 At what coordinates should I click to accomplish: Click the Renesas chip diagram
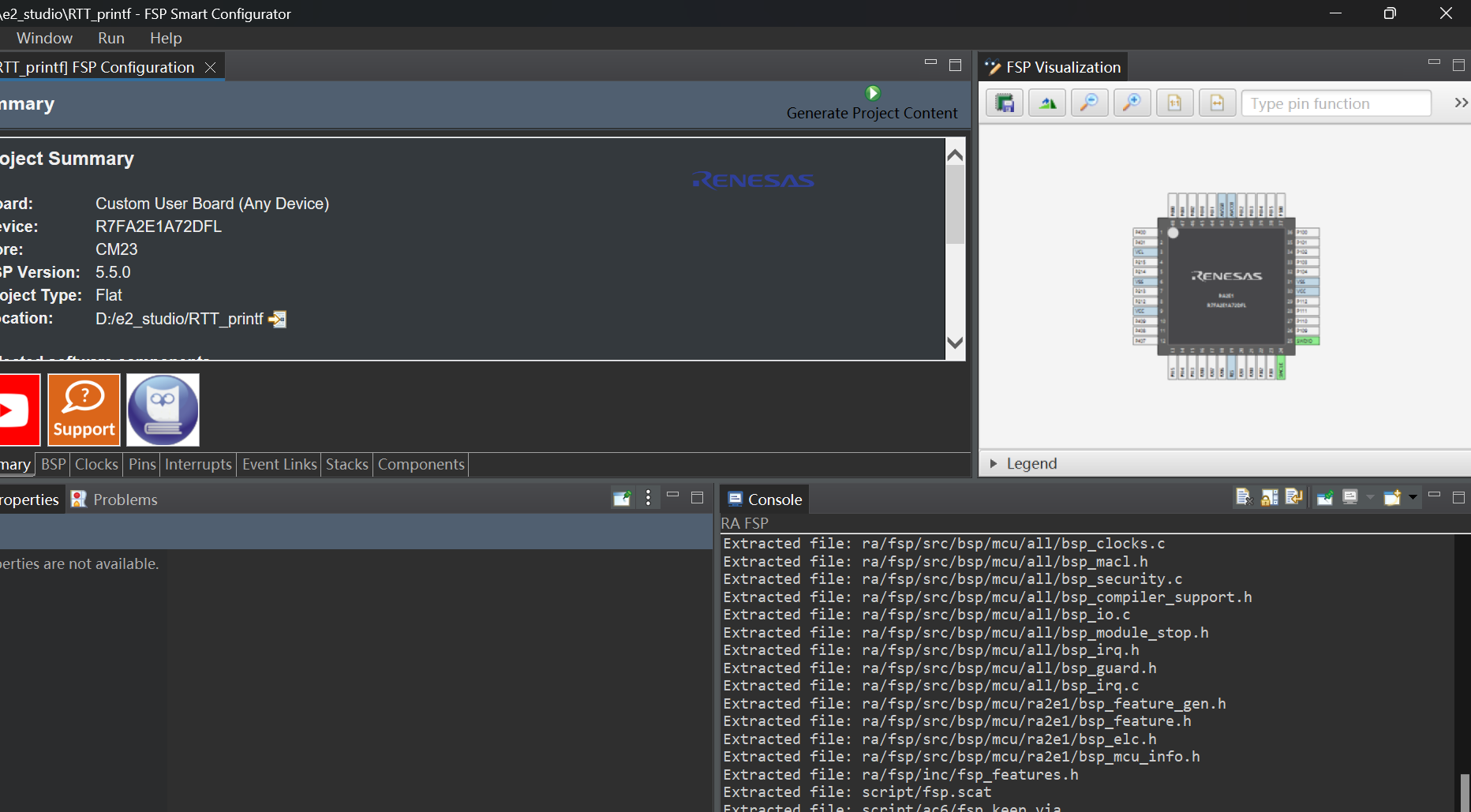(1226, 285)
